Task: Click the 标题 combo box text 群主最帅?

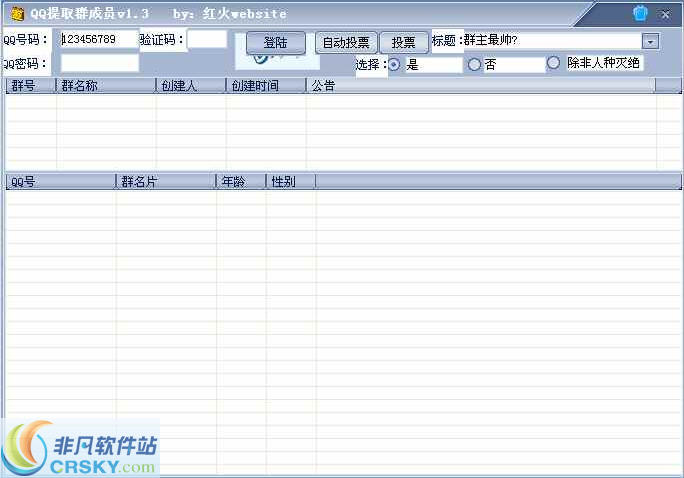Action: coord(491,40)
